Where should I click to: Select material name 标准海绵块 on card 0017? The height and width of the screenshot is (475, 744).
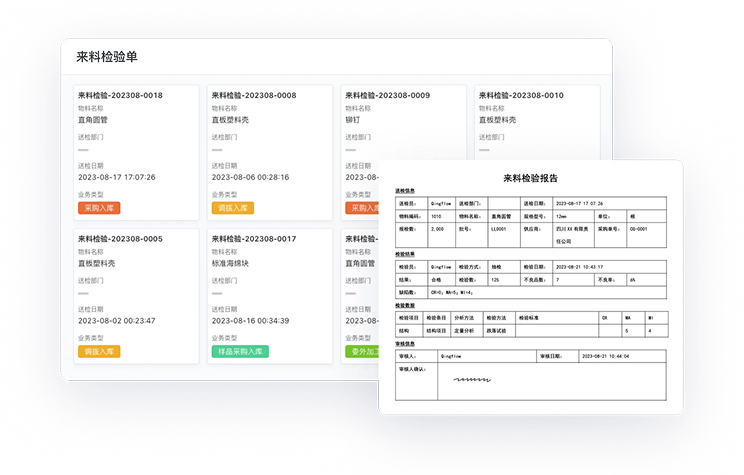click(230, 263)
